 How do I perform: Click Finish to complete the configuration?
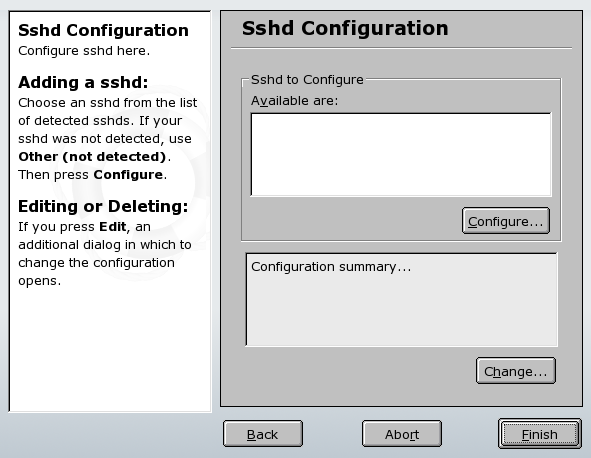tap(539, 434)
